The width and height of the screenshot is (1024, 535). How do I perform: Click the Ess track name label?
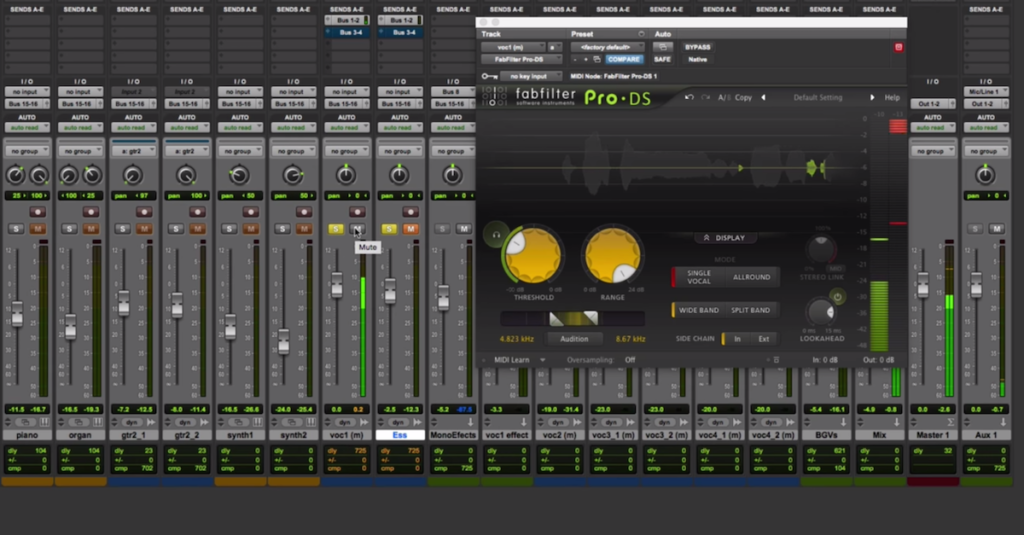[x=400, y=435]
